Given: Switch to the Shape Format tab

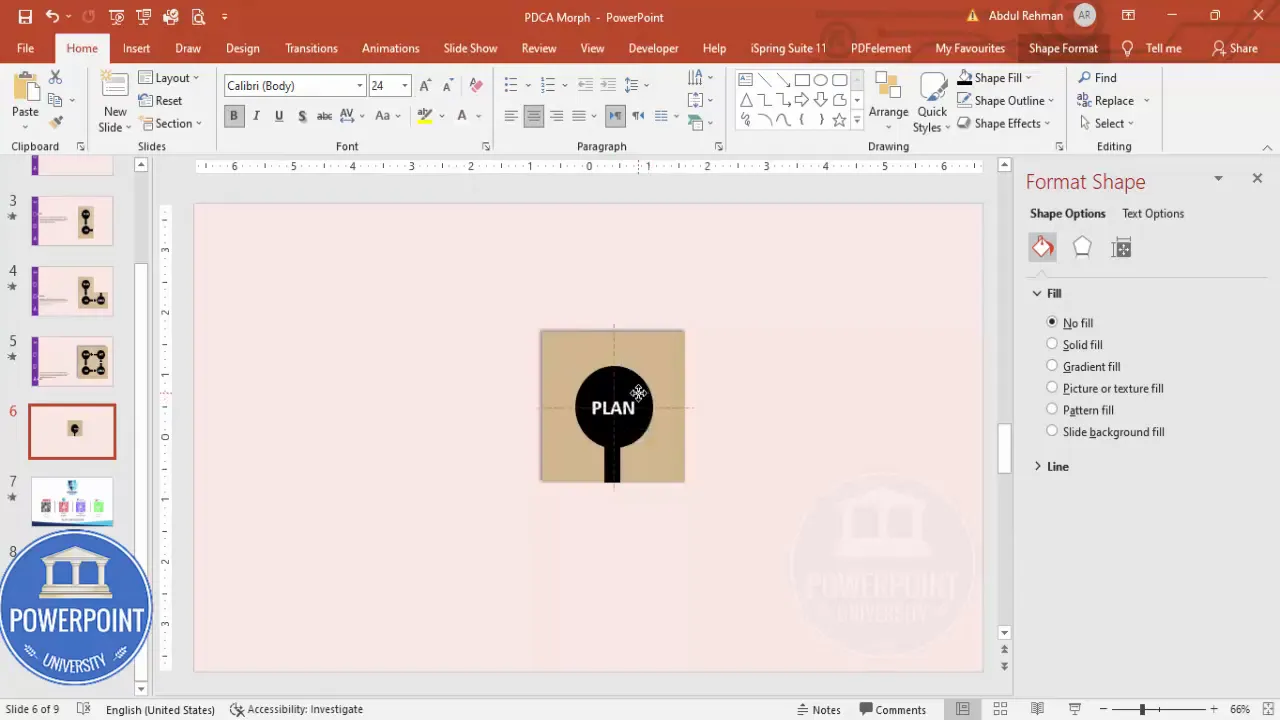Looking at the screenshot, I should click(x=1063, y=48).
